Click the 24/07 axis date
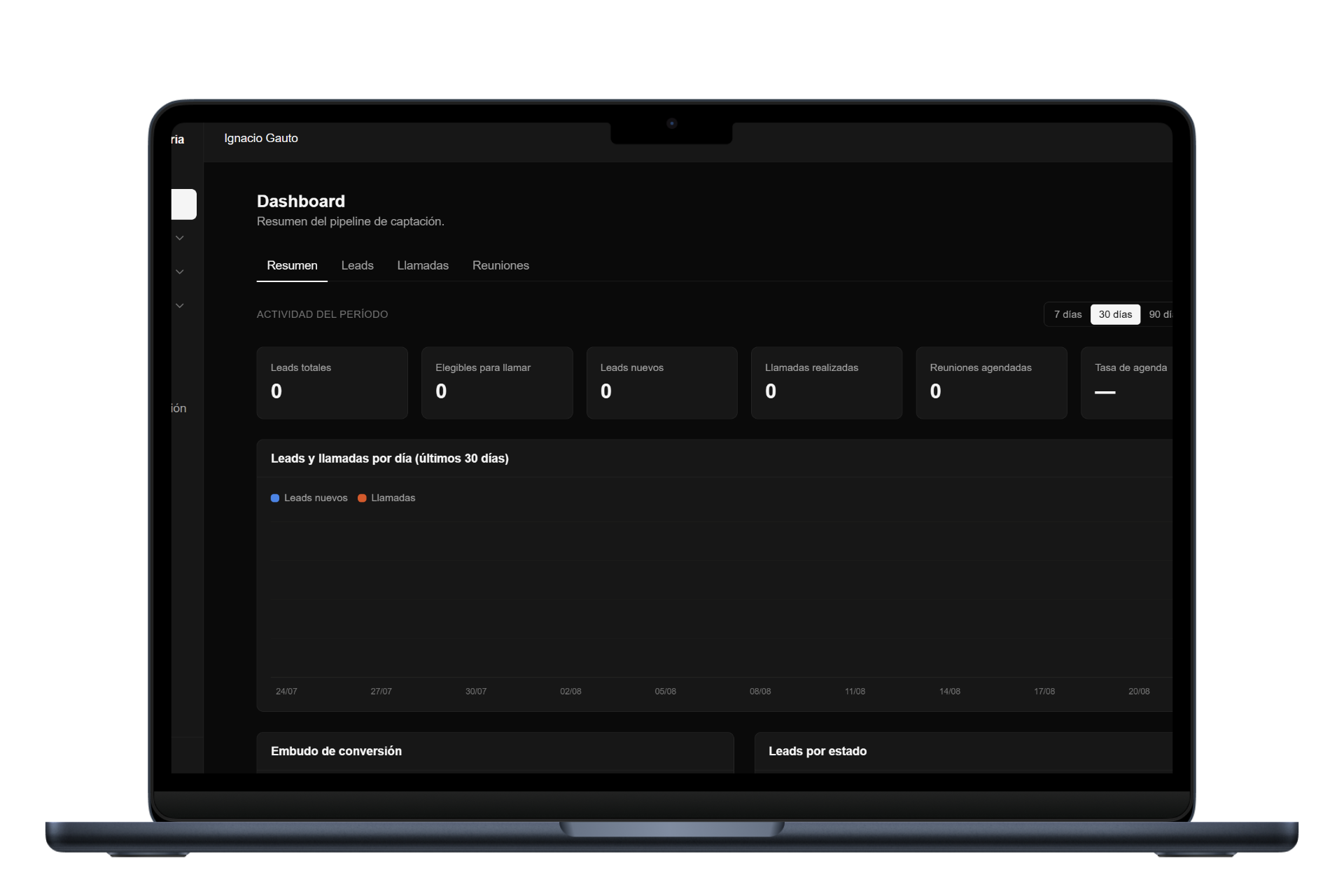Image resolution: width=1344 pixels, height=896 pixels. tap(286, 692)
